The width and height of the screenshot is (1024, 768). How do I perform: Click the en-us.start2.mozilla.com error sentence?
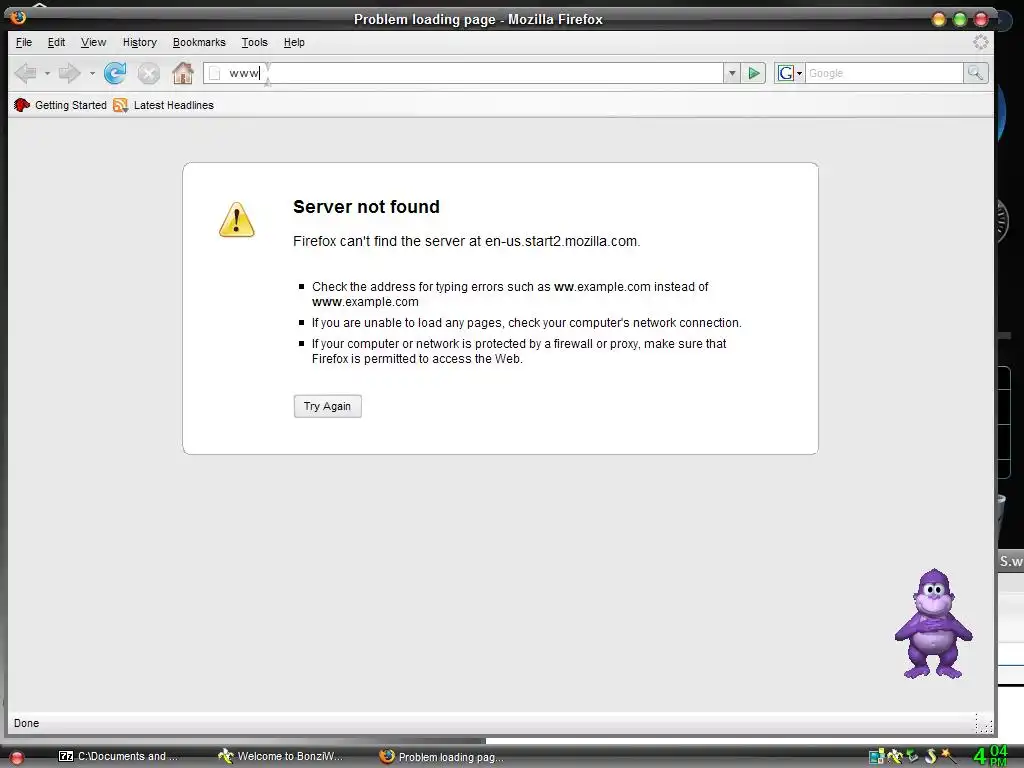click(x=466, y=241)
